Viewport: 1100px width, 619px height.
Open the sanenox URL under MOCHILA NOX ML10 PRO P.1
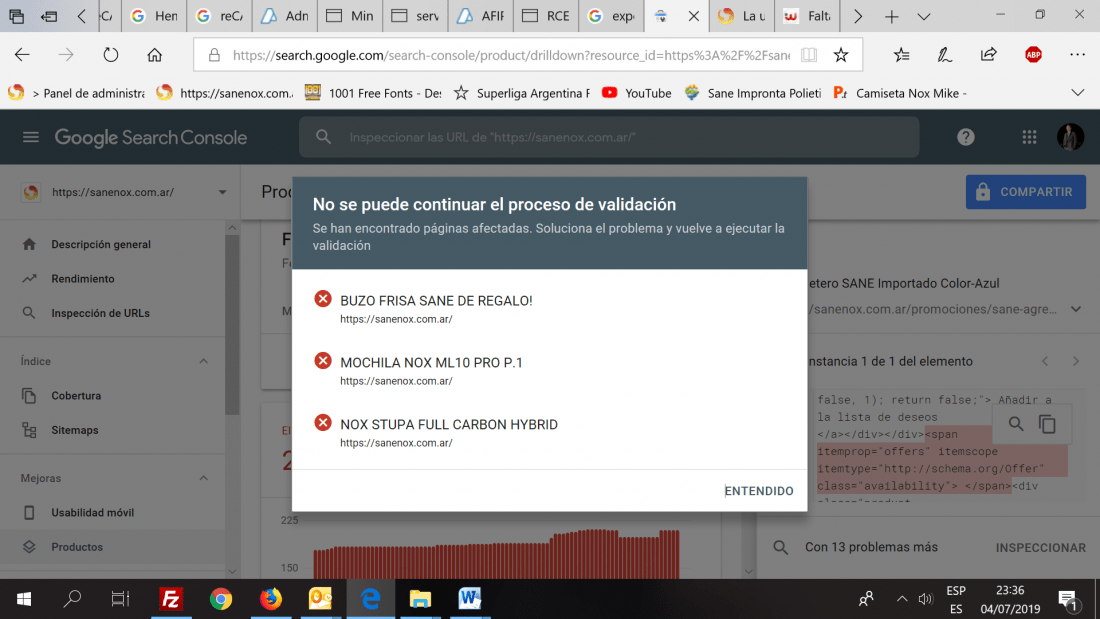(396, 381)
